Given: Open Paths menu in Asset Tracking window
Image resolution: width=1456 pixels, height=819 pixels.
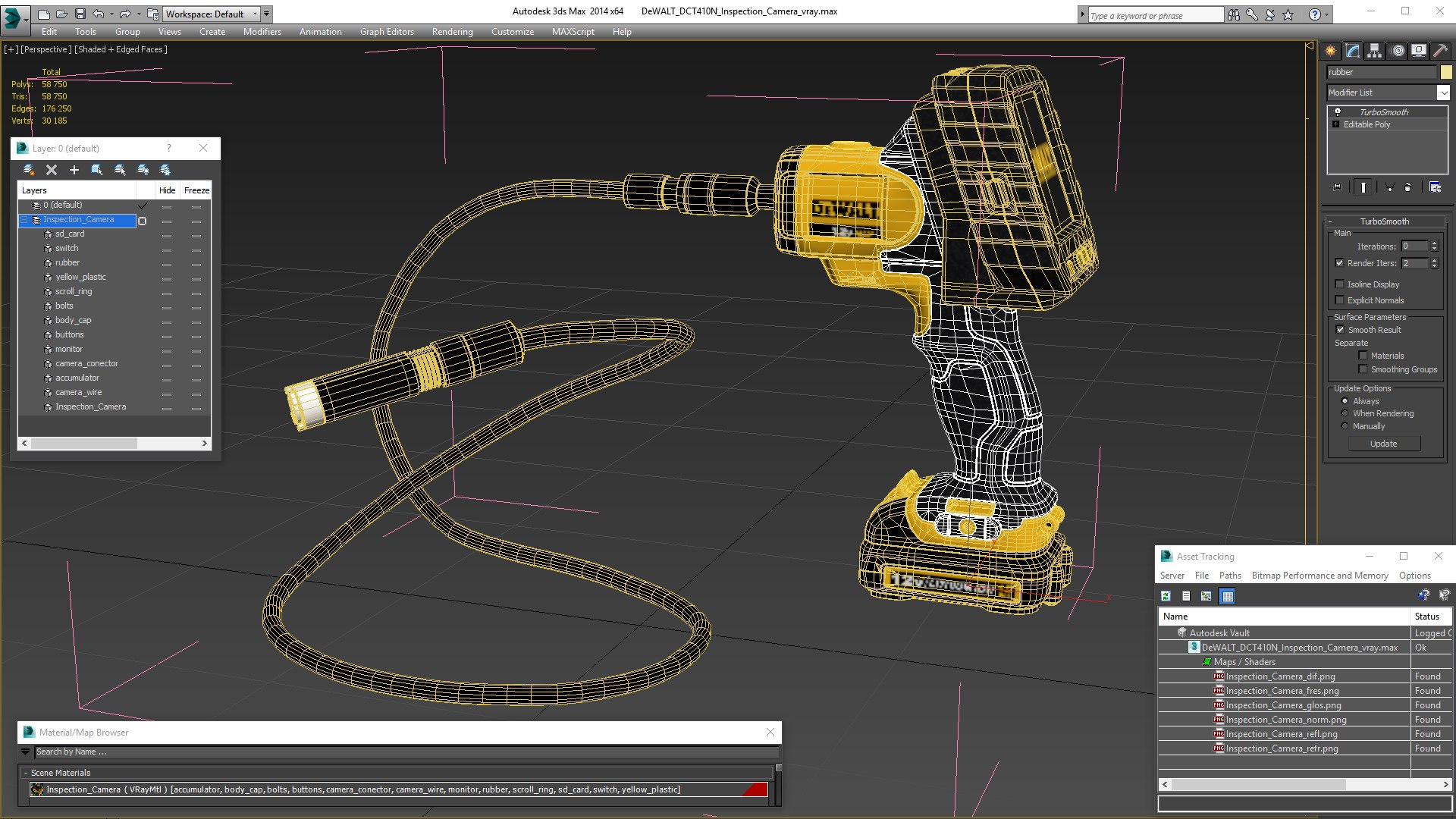Looking at the screenshot, I should (1230, 576).
